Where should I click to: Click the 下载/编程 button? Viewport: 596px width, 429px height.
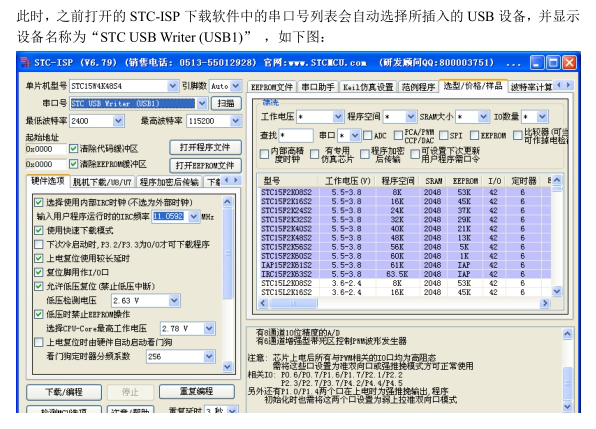pyautogui.click(x=64, y=392)
